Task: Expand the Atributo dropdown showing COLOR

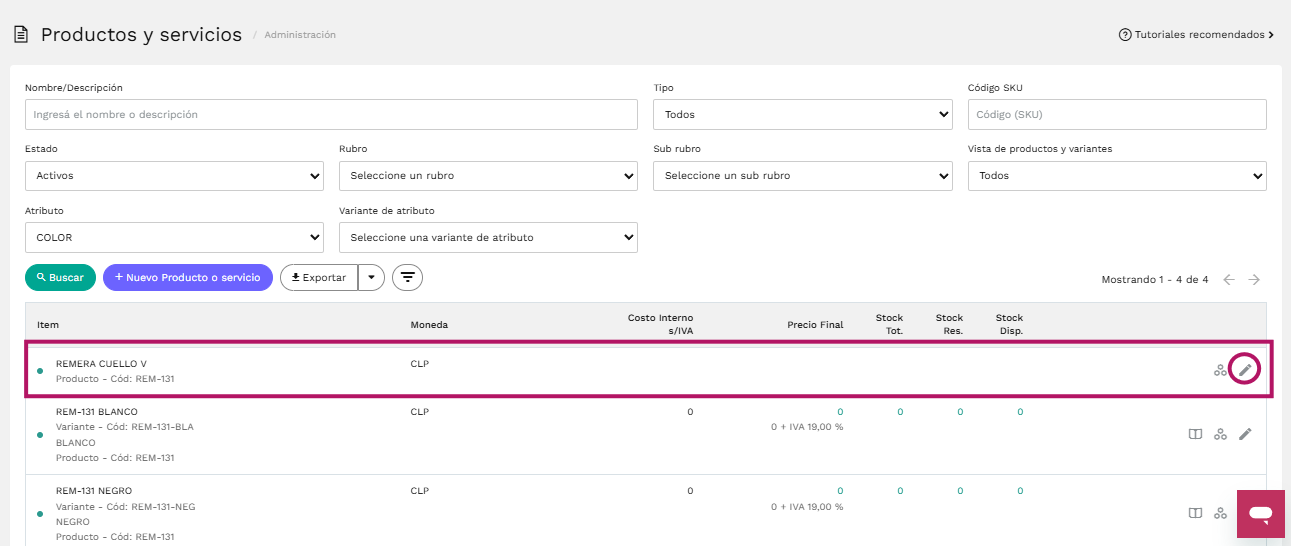Action: tap(174, 238)
